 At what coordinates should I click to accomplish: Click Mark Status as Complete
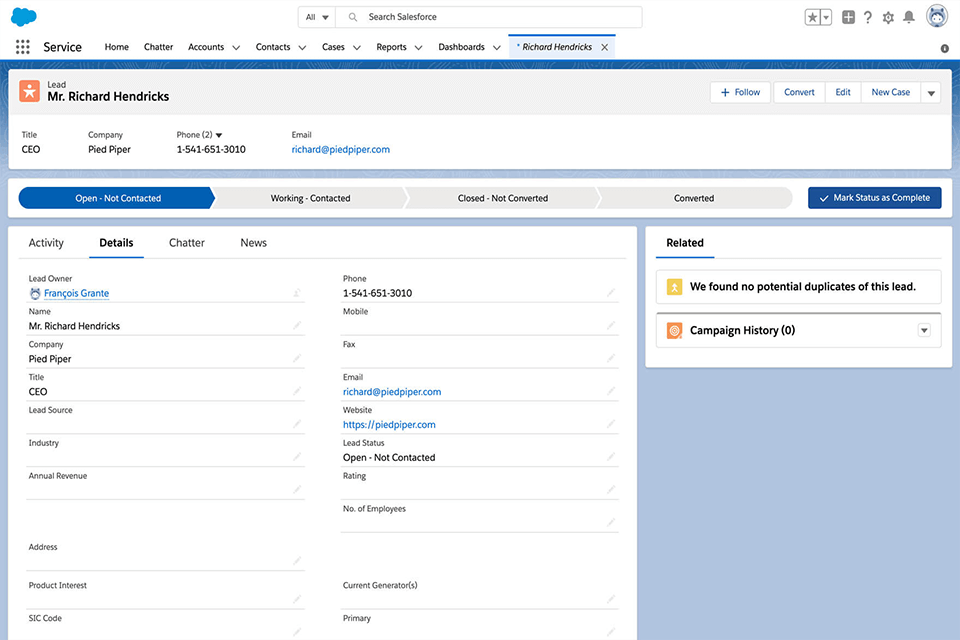(x=875, y=198)
